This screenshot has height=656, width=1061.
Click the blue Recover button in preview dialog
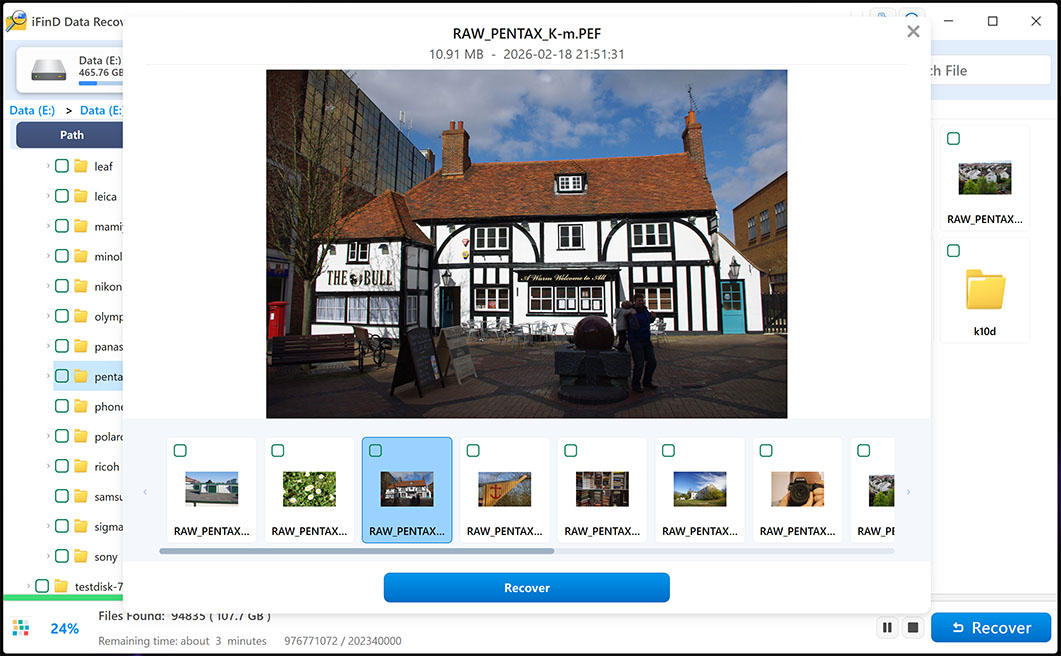526,588
